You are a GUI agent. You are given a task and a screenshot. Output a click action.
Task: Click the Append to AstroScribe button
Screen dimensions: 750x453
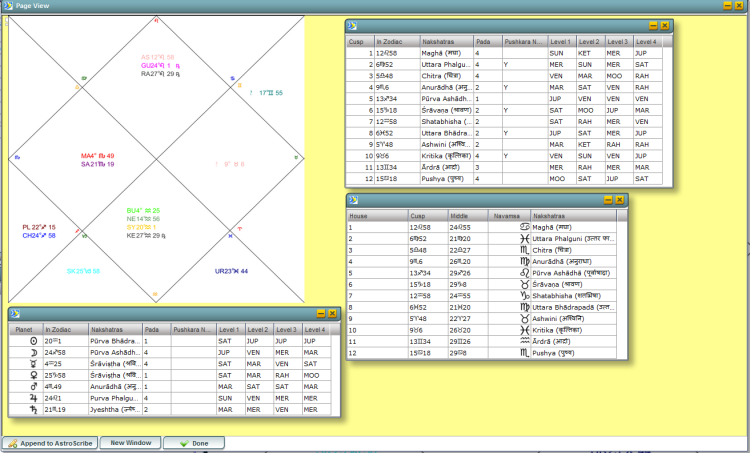[50, 442]
